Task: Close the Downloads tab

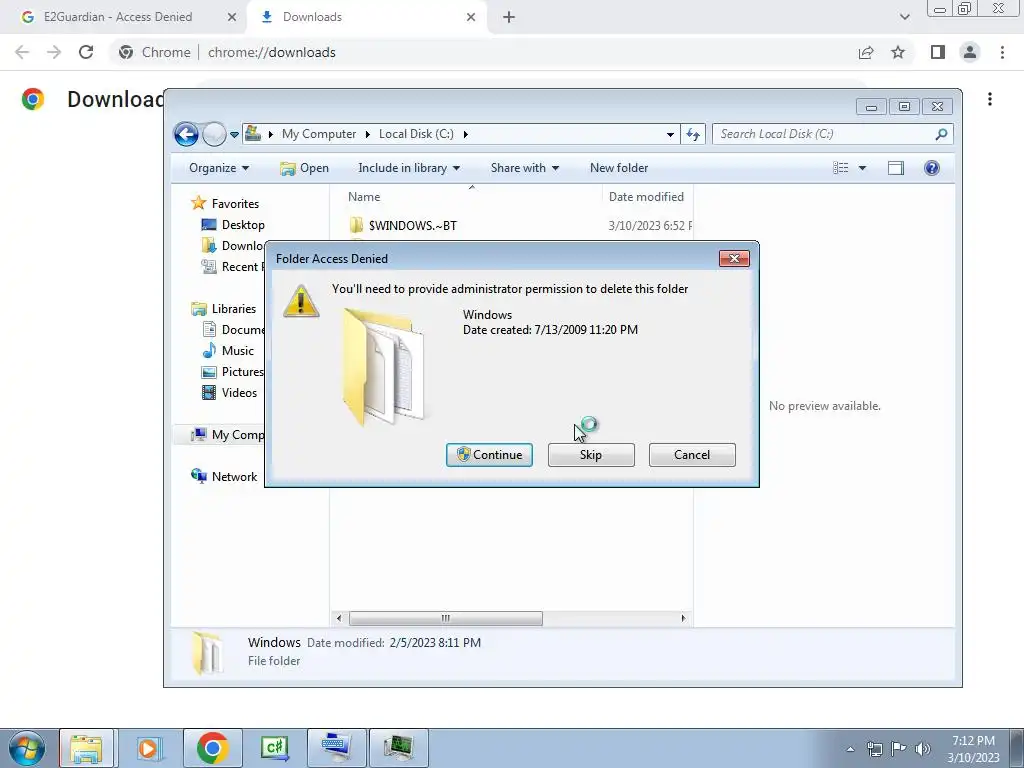Action: [471, 17]
